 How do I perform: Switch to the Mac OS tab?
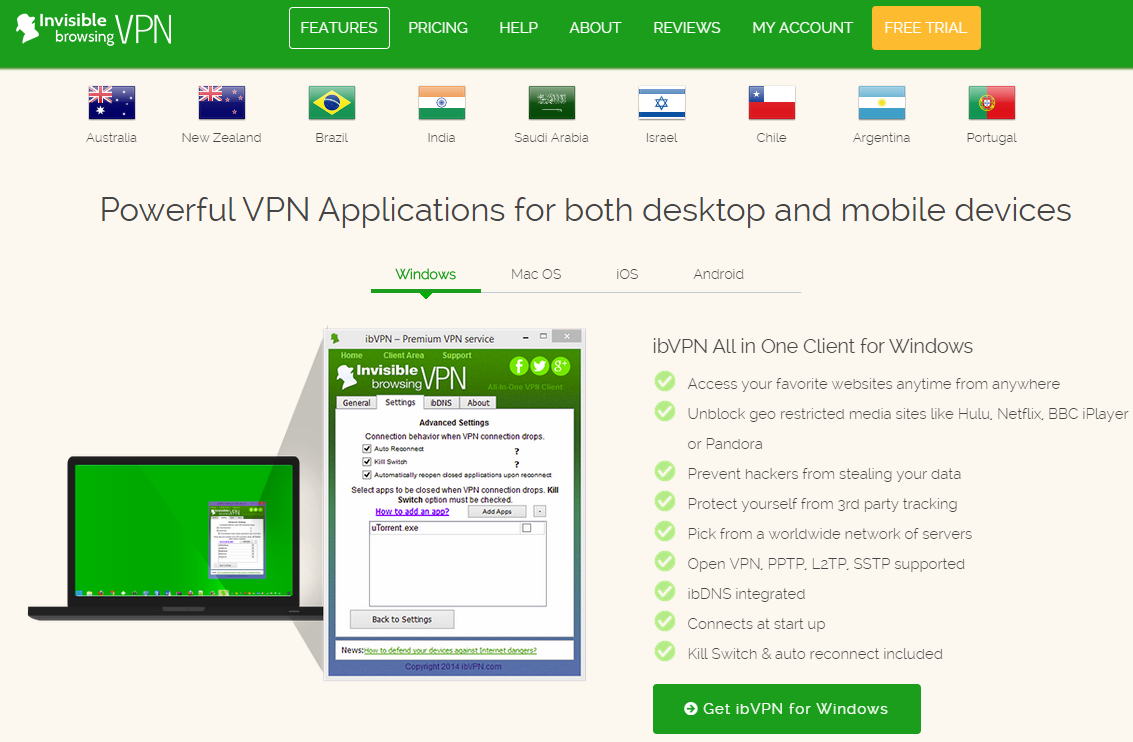536,275
